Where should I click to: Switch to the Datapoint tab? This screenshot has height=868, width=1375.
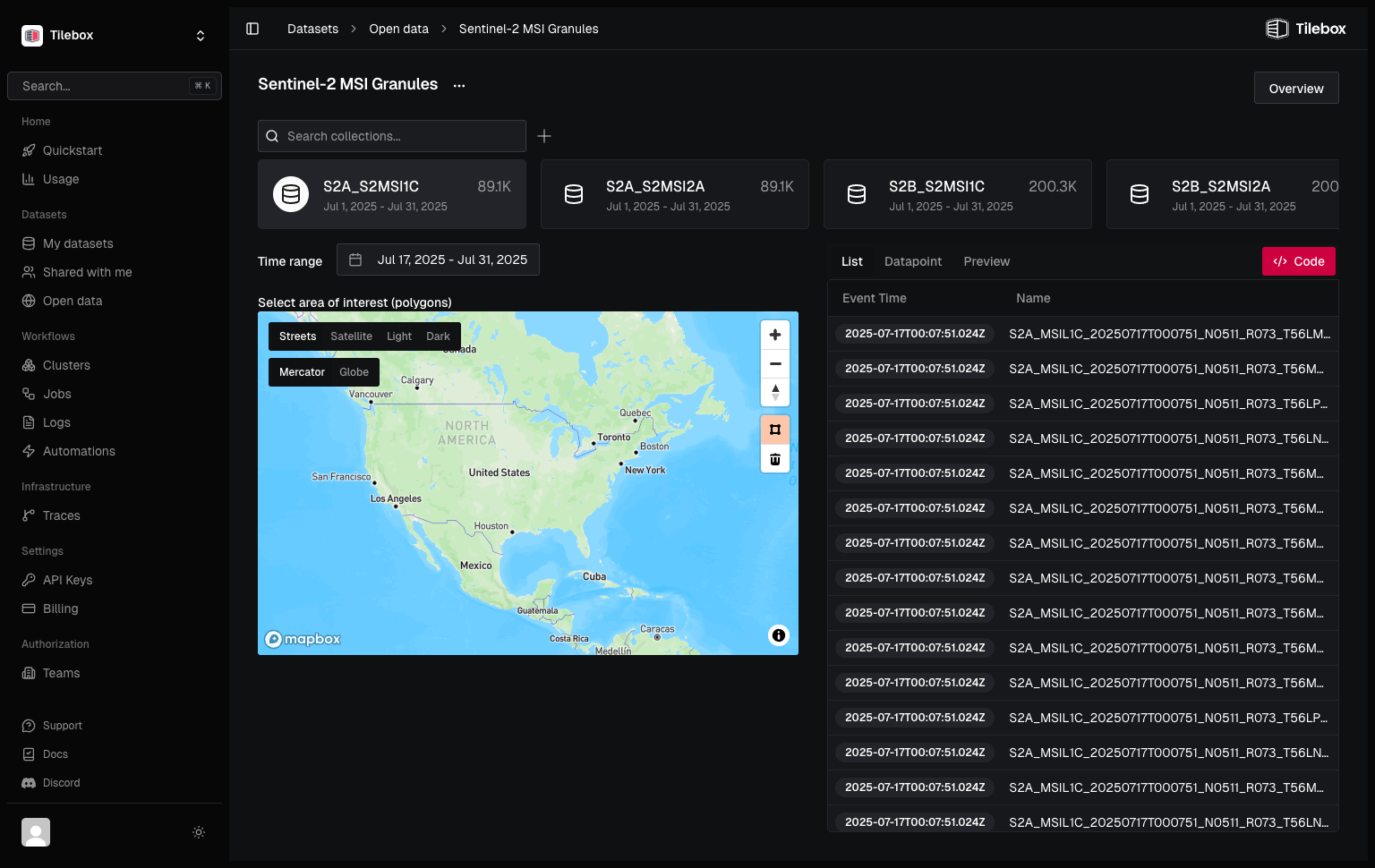[913, 261]
